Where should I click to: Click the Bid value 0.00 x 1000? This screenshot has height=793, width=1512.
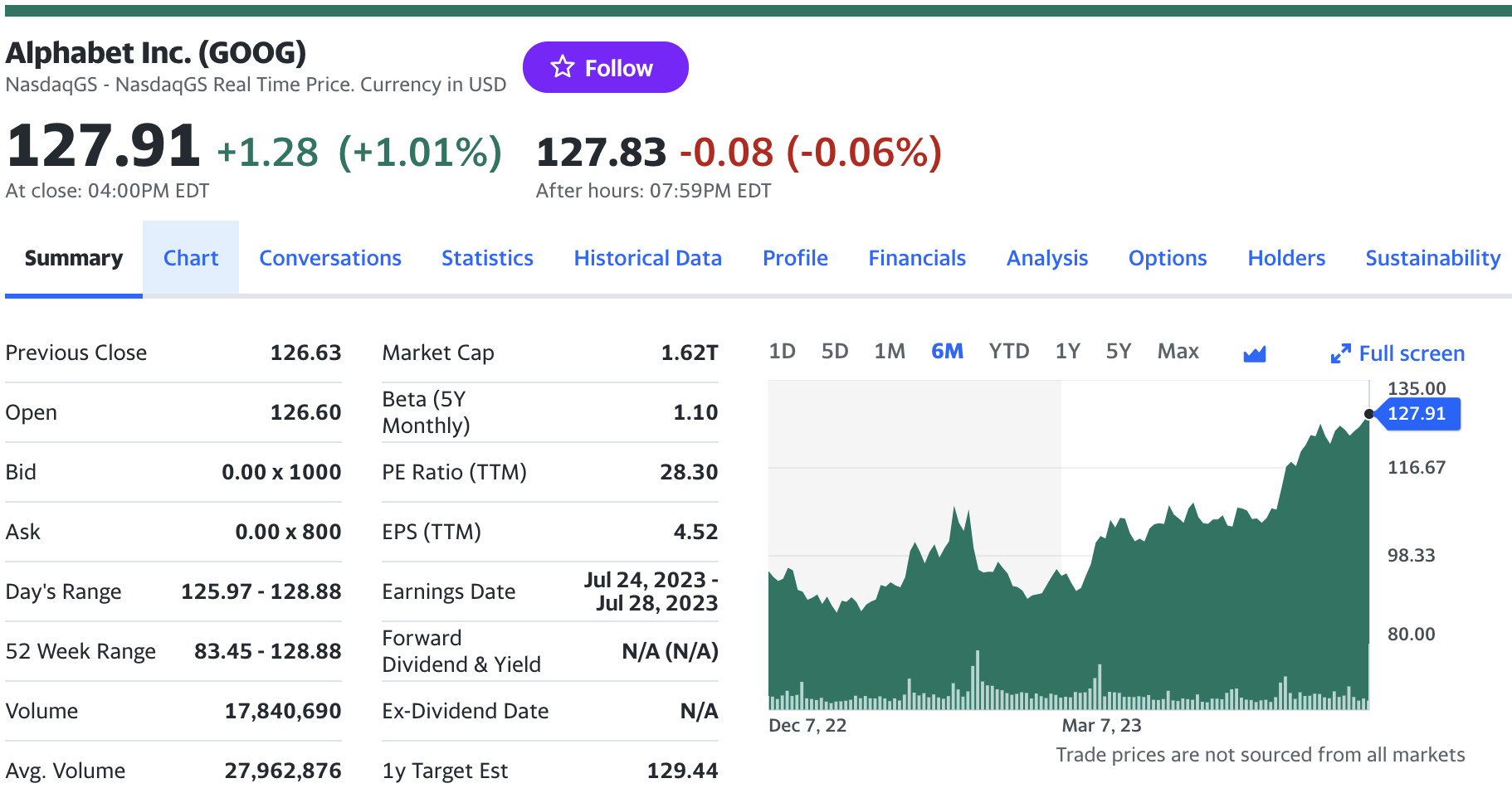[x=281, y=472]
